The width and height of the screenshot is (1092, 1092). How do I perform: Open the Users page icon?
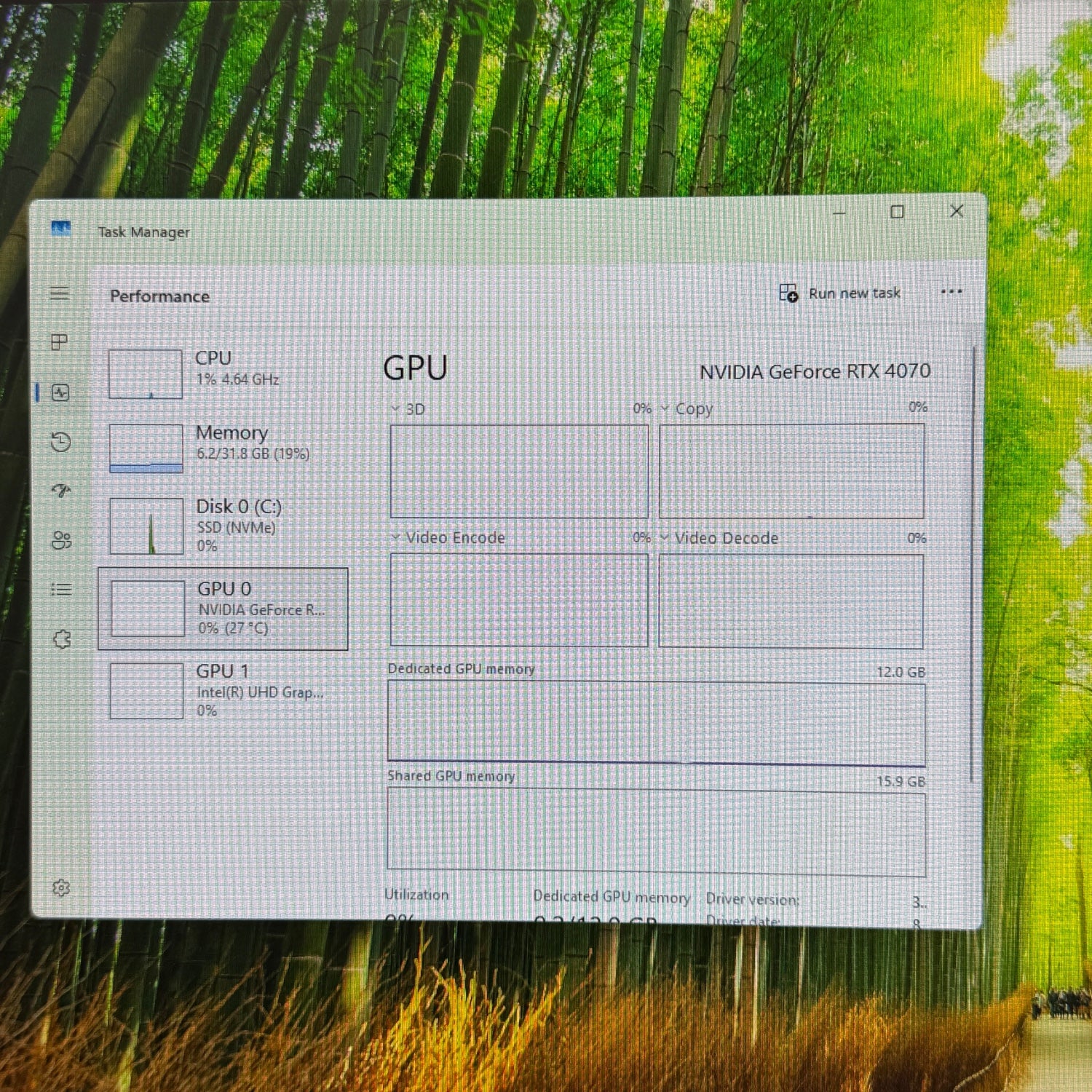(x=62, y=540)
